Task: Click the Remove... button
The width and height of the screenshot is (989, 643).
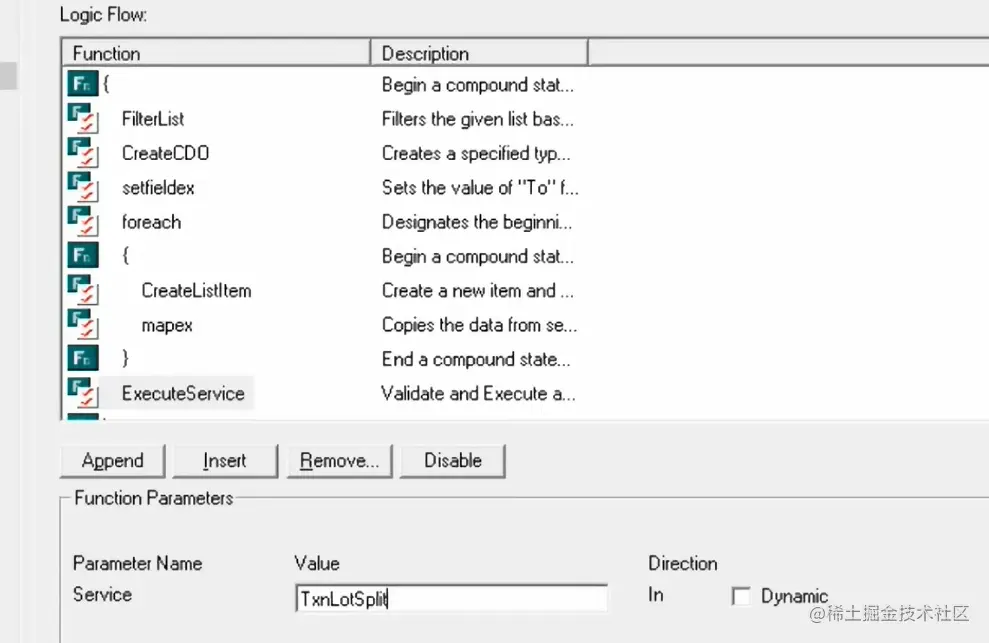Action: click(339, 461)
